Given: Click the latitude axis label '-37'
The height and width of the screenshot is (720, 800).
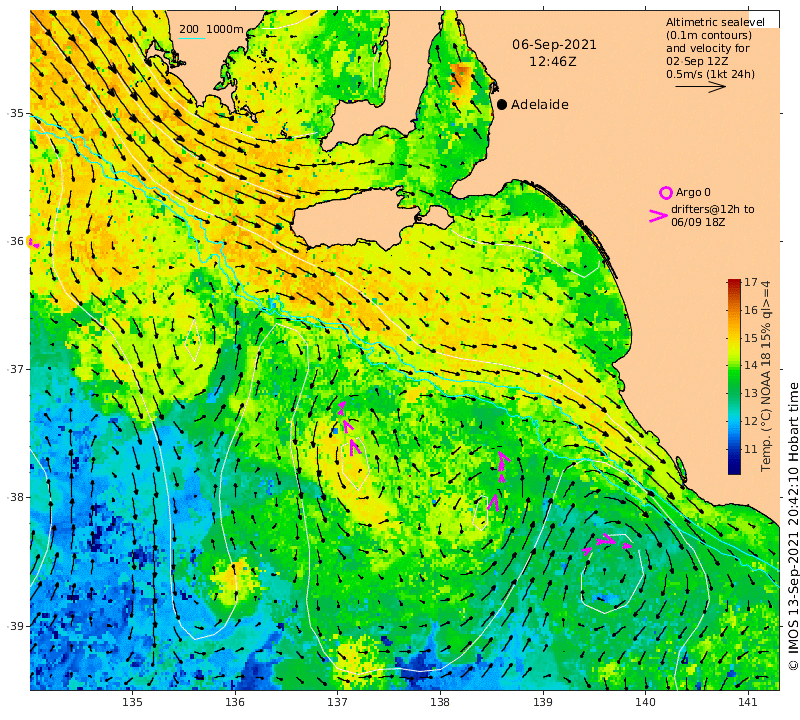Looking at the screenshot, I should tap(16, 368).
